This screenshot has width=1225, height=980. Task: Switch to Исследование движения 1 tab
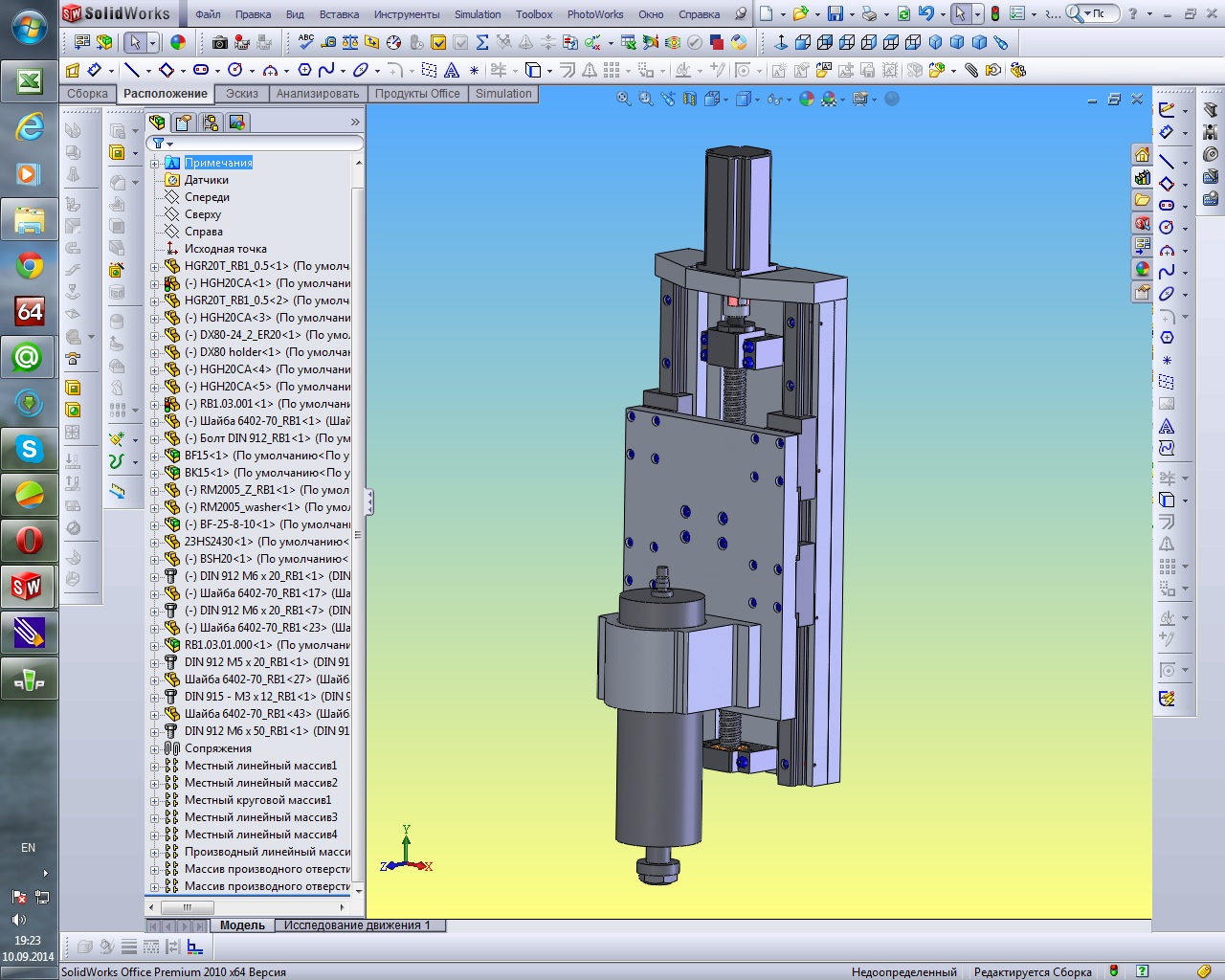pyautogui.click(x=357, y=925)
